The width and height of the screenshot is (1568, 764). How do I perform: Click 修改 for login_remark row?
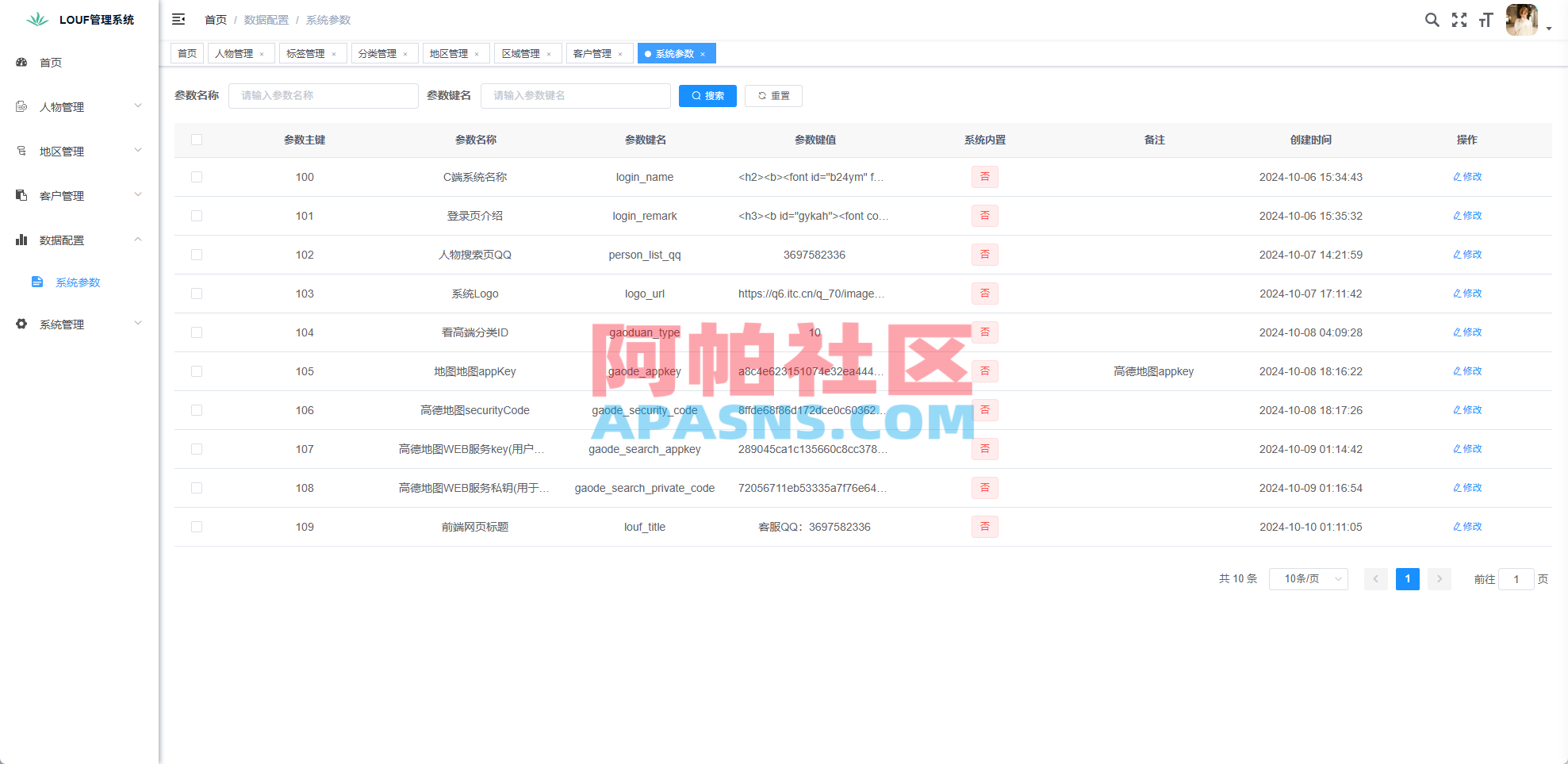coord(1467,216)
